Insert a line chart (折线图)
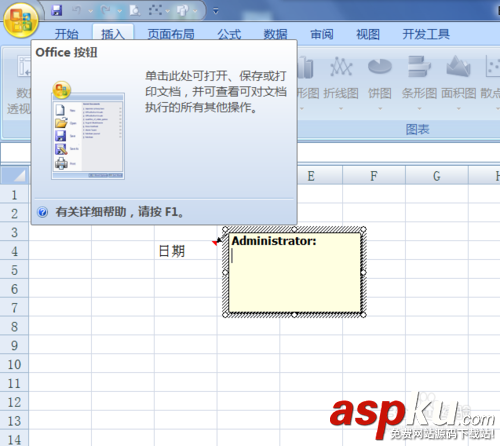Image resolution: width=500 pixels, height=446 pixels. tap(341, 82)
